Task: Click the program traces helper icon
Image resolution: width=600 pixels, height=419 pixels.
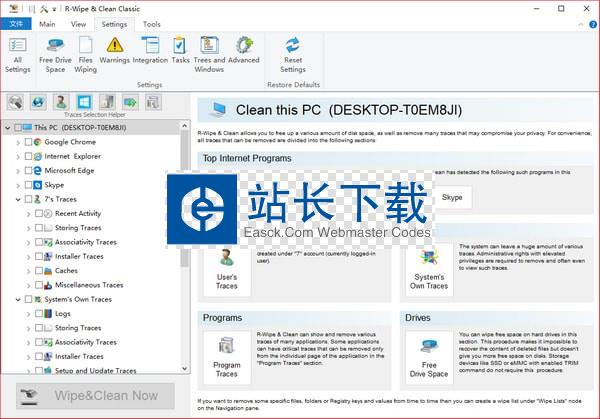Action: coord(153,102)
